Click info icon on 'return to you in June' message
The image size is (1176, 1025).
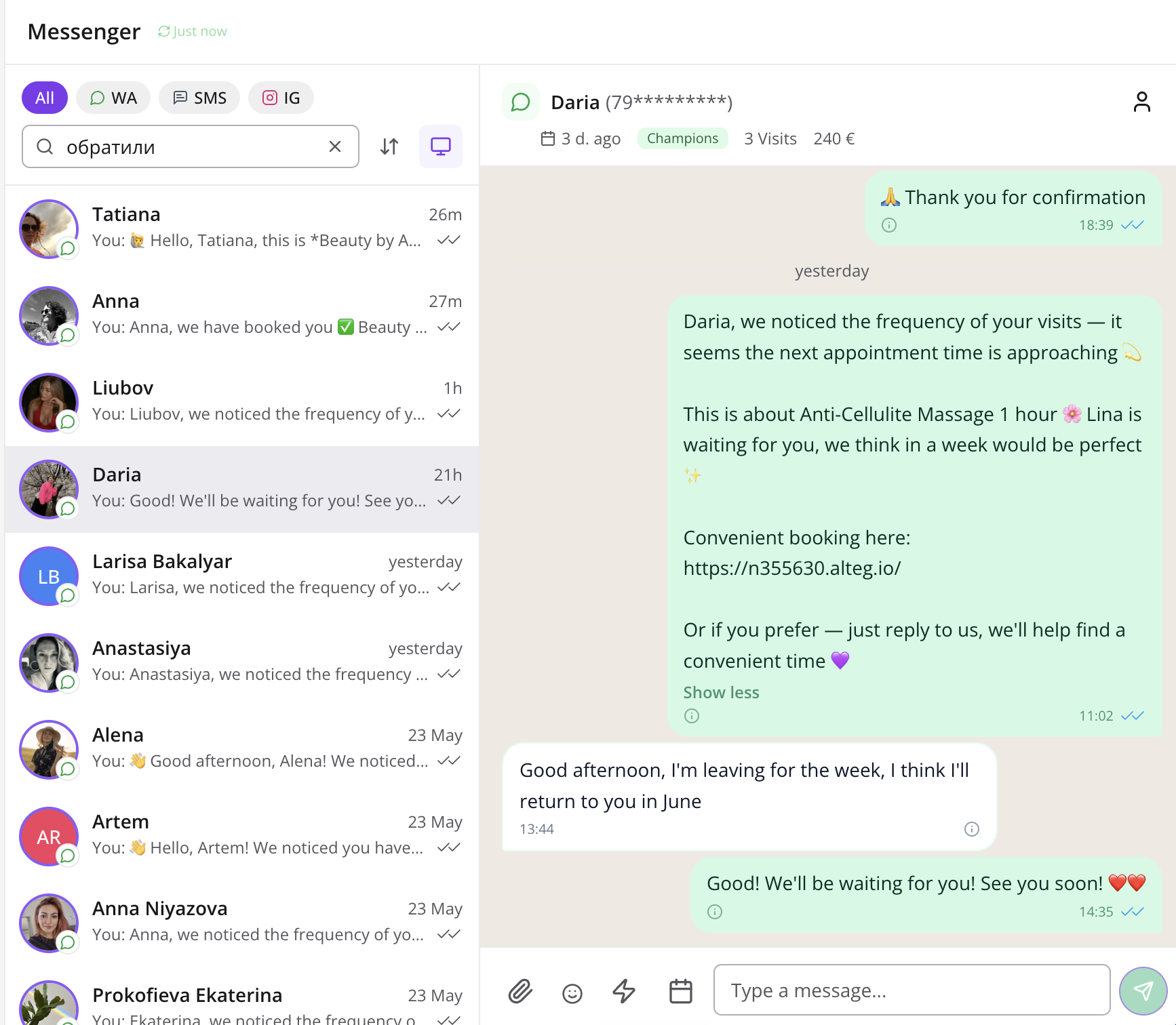[972, 829]
